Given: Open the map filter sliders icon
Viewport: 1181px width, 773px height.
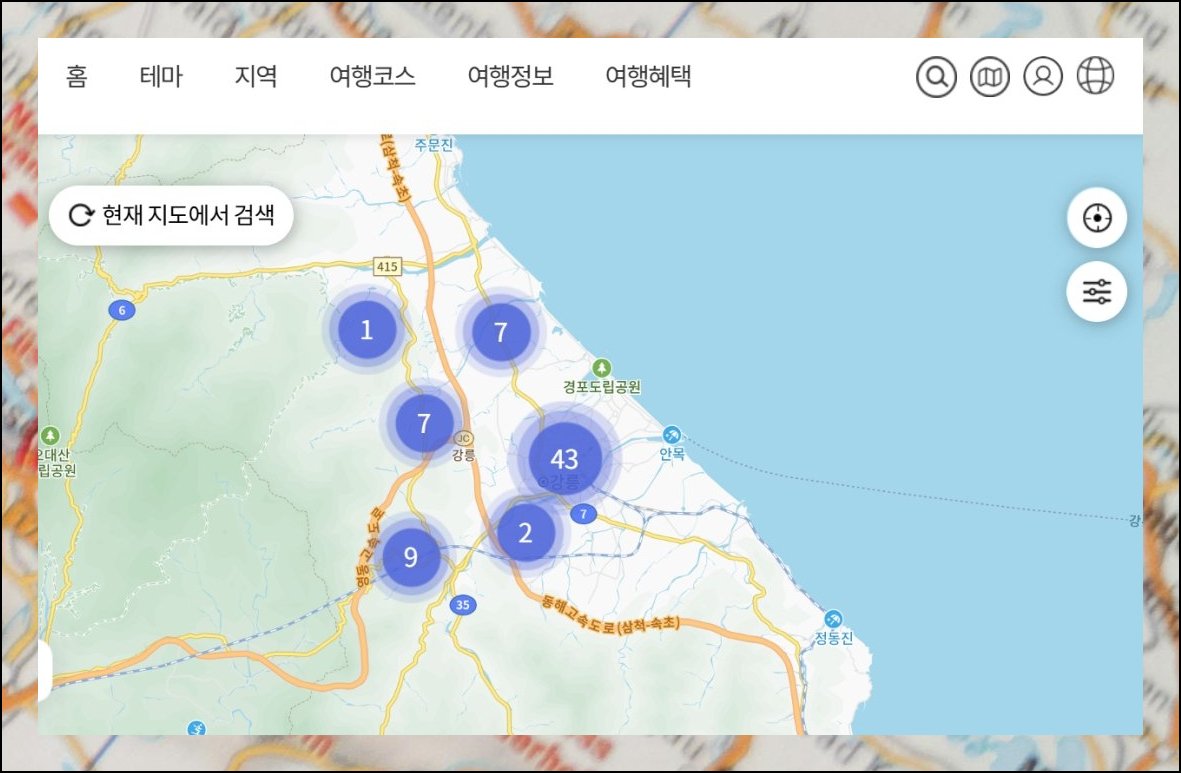Looking at the screenshot, I should [x=1097, y=292].
